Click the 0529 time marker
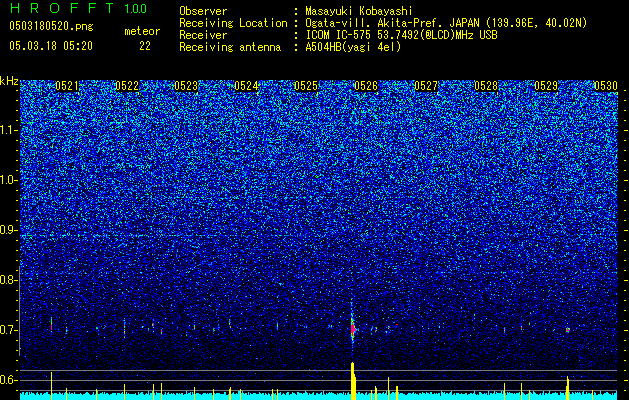 point(546,86)
